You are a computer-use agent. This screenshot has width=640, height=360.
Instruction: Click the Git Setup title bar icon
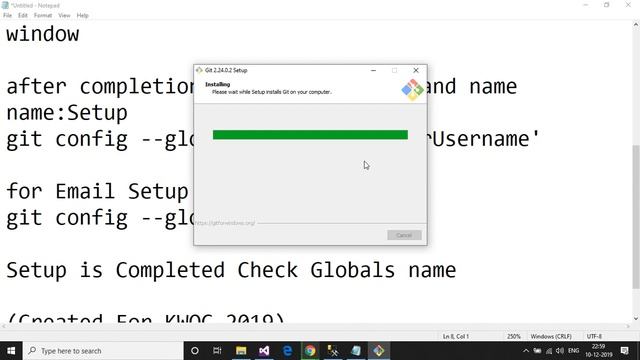[x=199, y=70]
